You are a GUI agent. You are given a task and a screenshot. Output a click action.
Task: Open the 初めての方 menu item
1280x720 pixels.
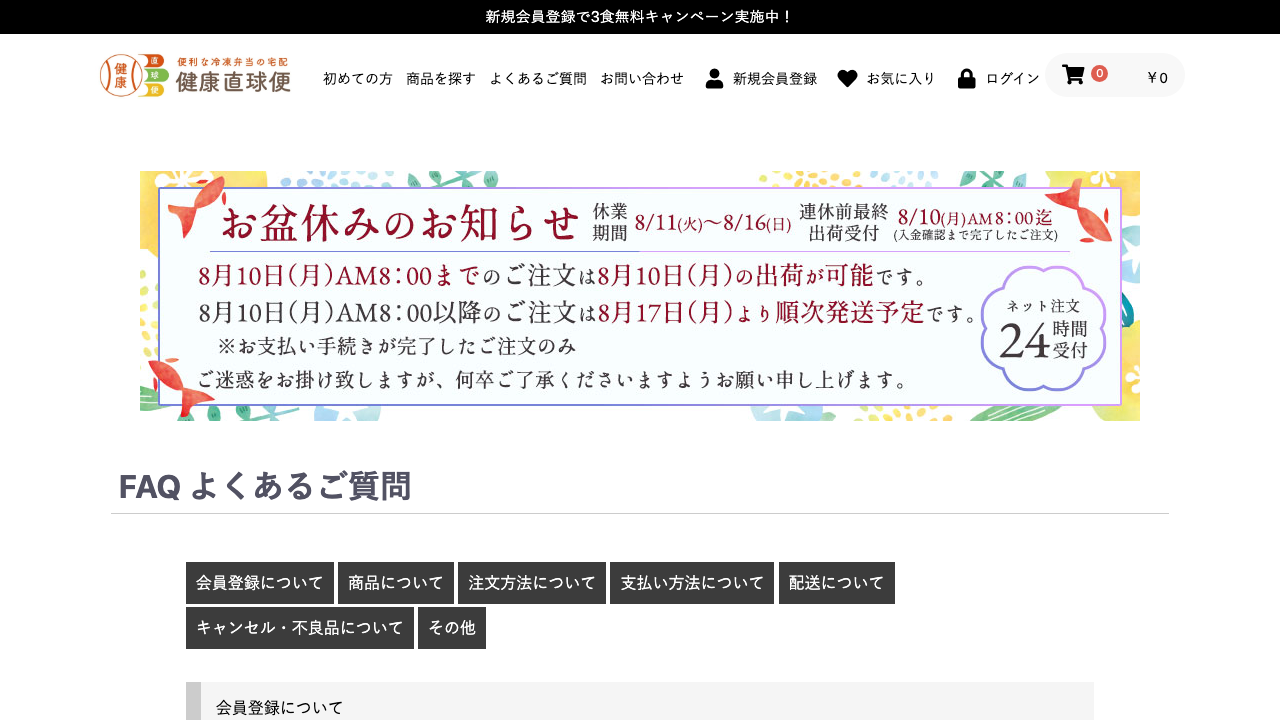click(358, 78)
